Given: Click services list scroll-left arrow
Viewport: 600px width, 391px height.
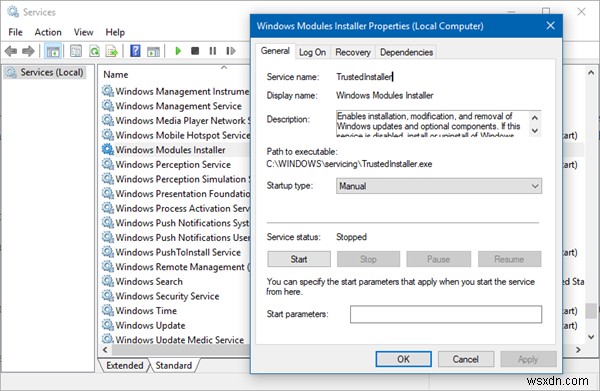Looking at the screenshot, I should (106, 350).
